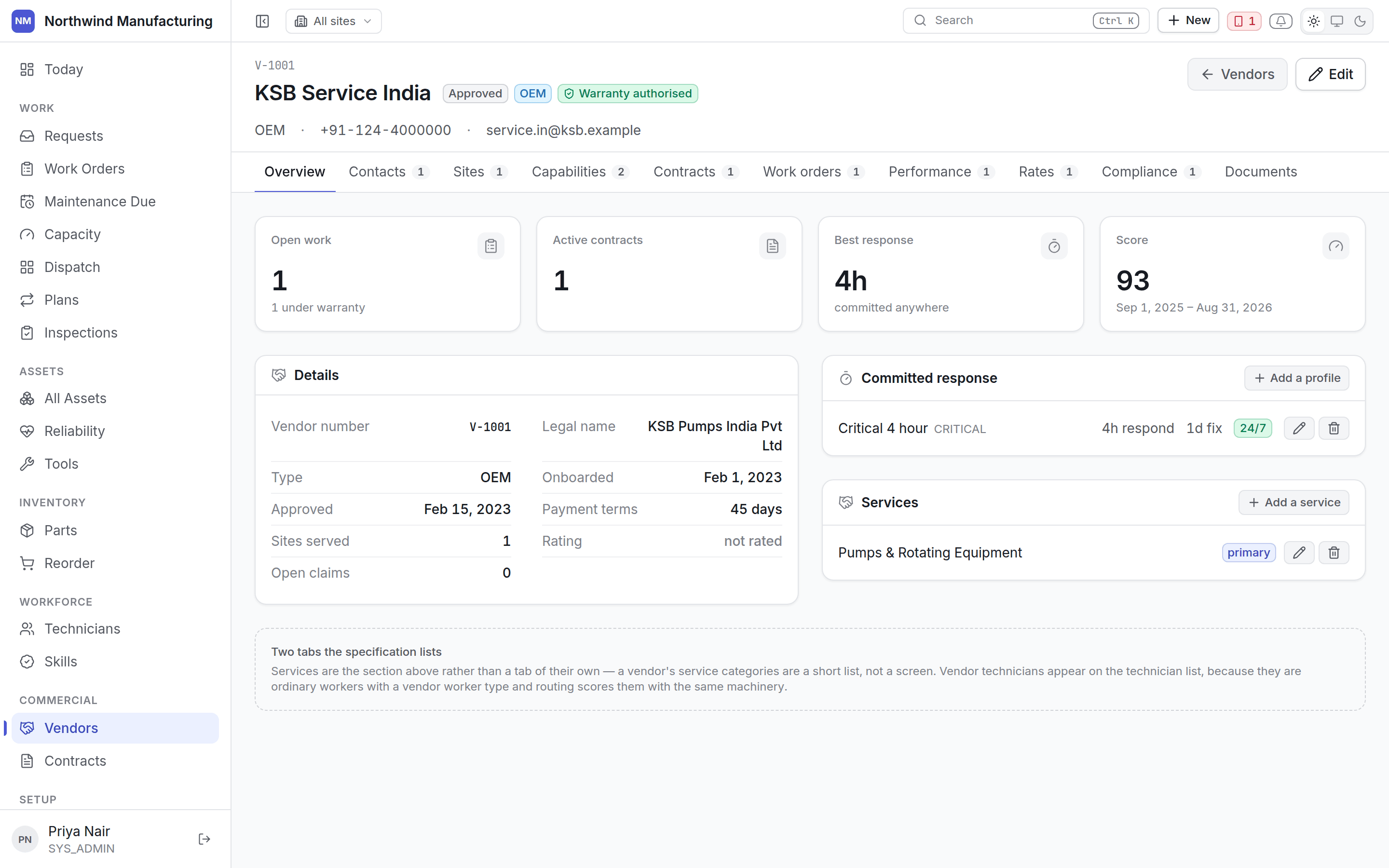This screenshot has width=1389, height=868.
Task: Open the Performance tab
Action: coord(941,172)
